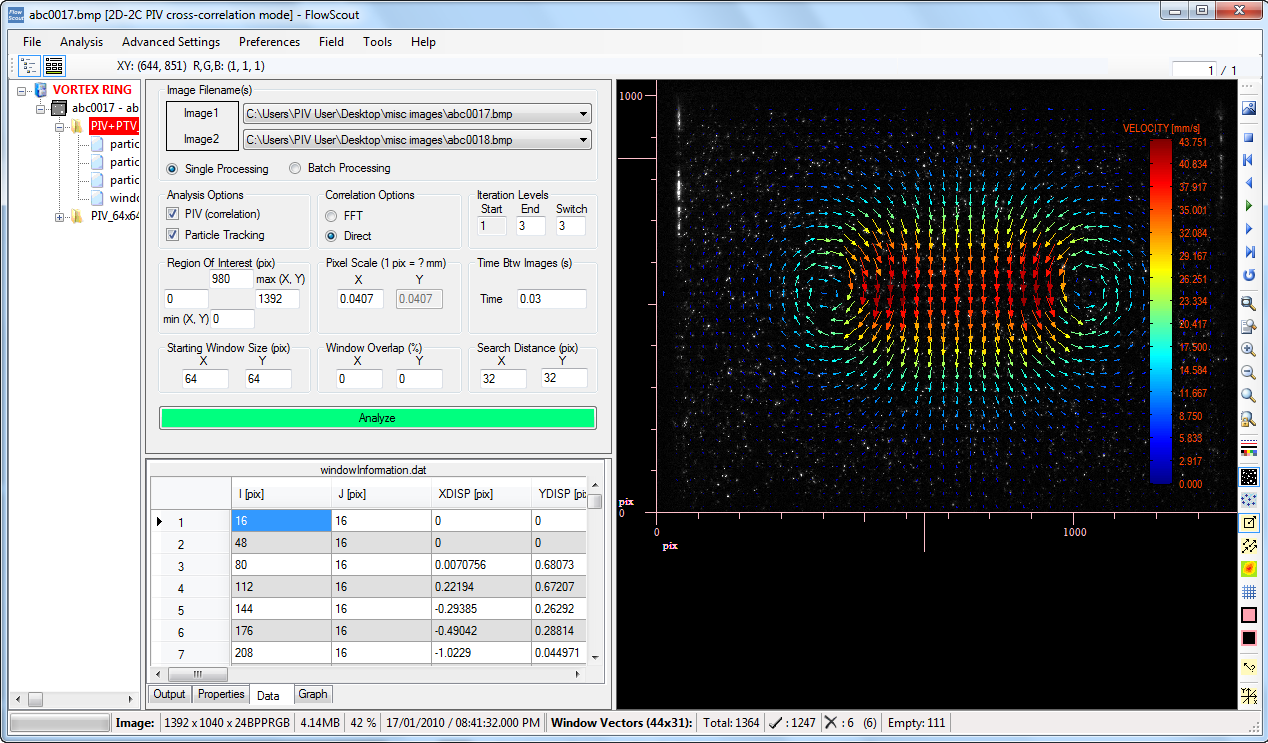This screenshot has width=1268, height=743.
Task: Select the FFT correlation radio button
Action: (332, 216)
